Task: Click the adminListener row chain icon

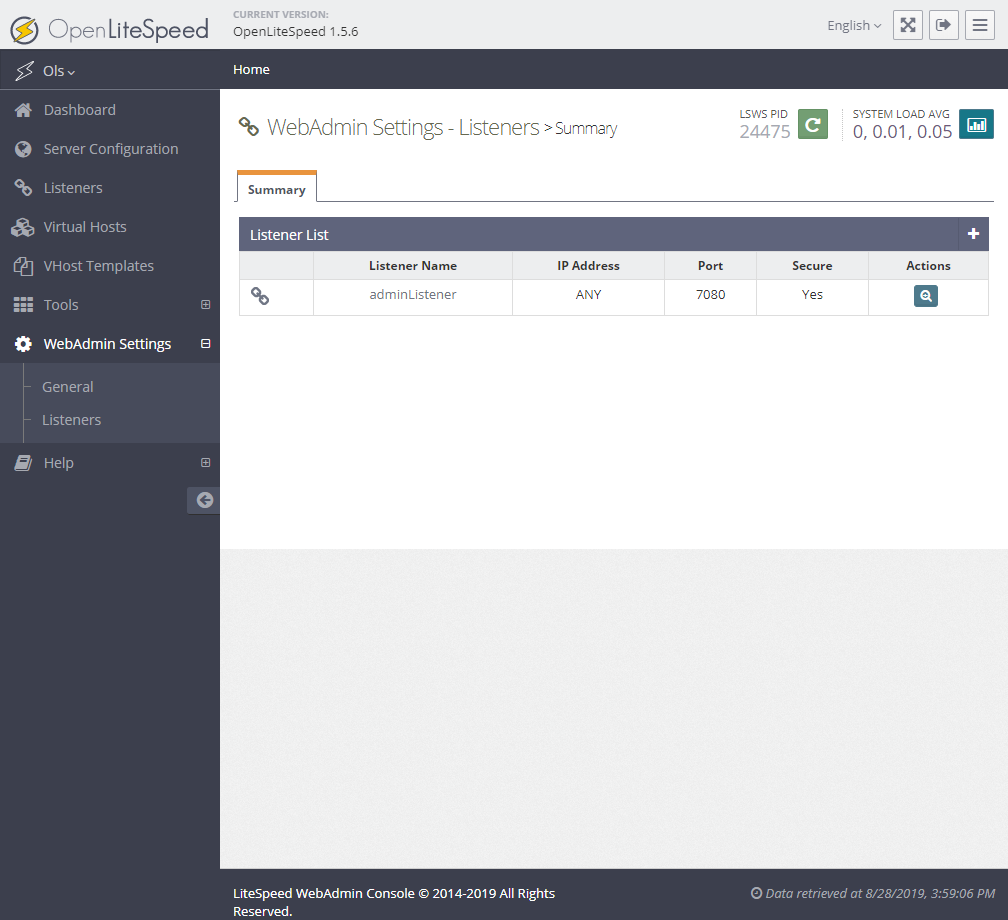Action: [260, 296]
